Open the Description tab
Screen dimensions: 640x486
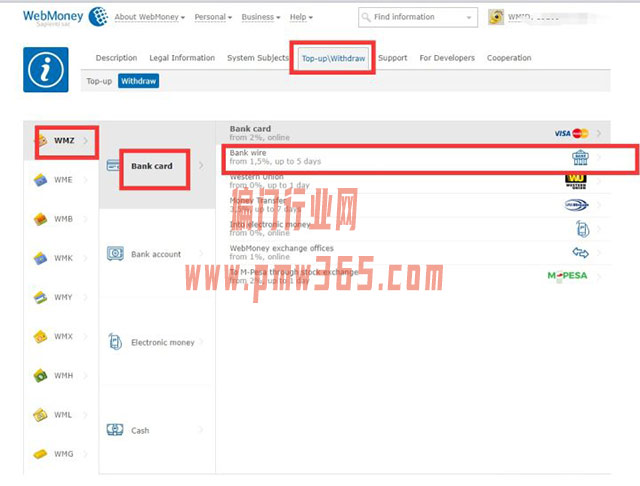(116, 58)
